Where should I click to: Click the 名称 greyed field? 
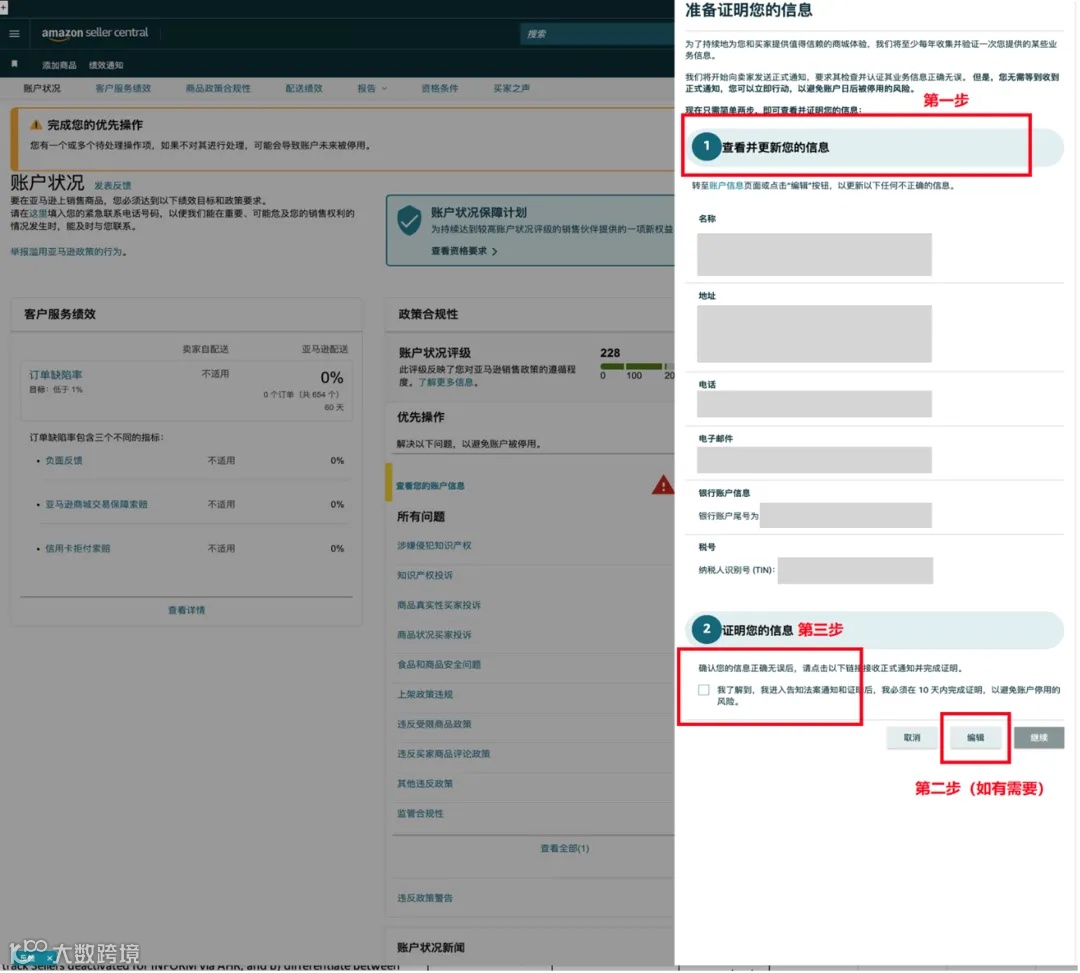(814, 254)
